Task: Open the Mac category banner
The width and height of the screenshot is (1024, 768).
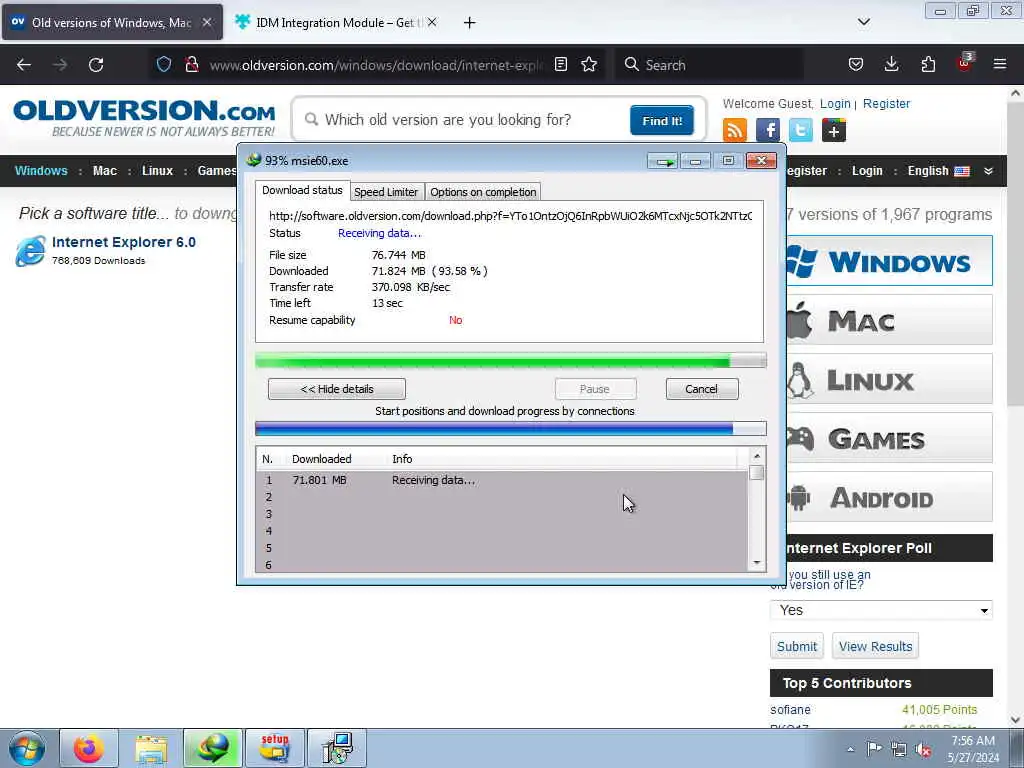Action: 889,320
